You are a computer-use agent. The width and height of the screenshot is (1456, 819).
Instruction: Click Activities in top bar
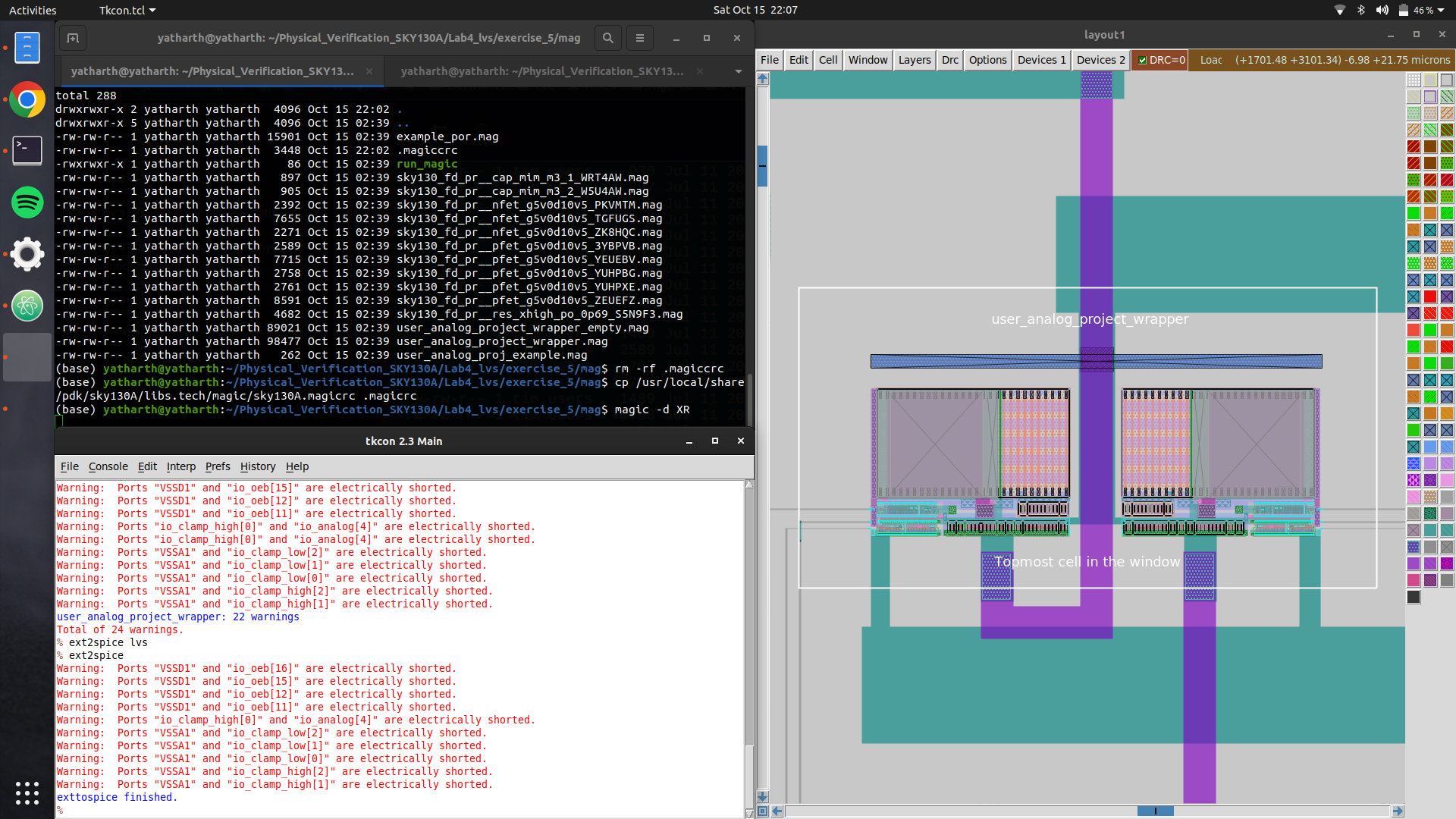[x=33, y=10]
